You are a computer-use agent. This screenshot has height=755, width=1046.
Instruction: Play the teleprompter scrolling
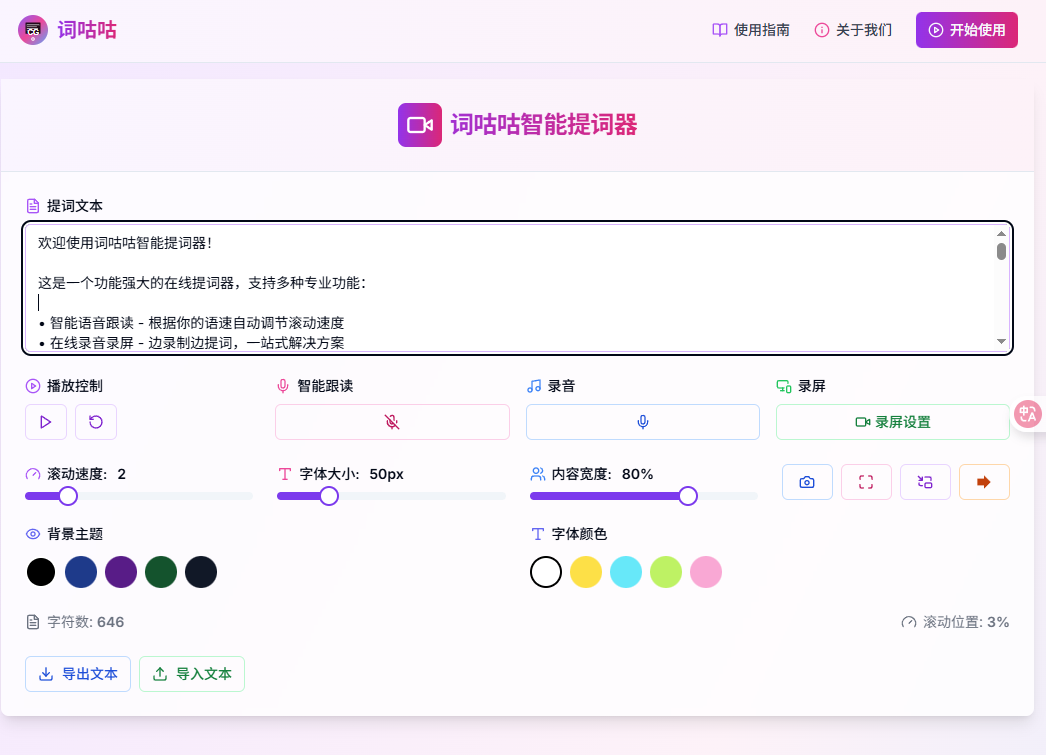(46, 421)
